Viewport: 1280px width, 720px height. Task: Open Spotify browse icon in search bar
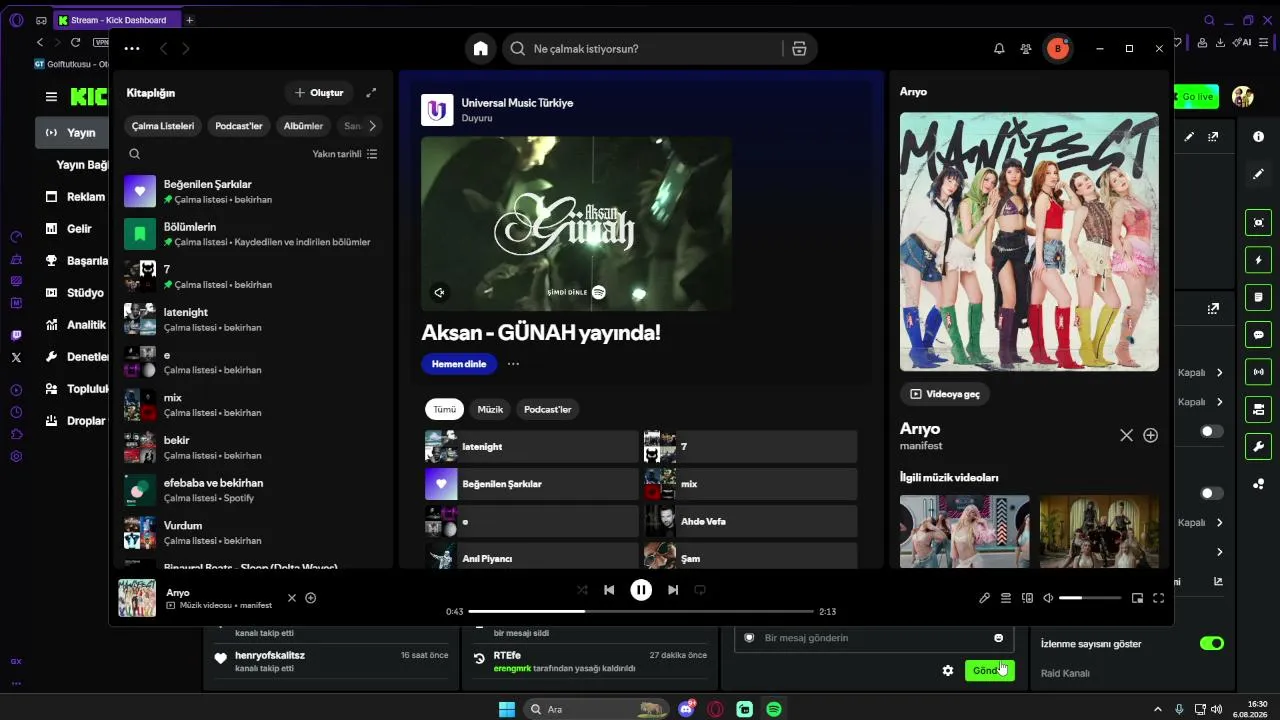[799, 48]
